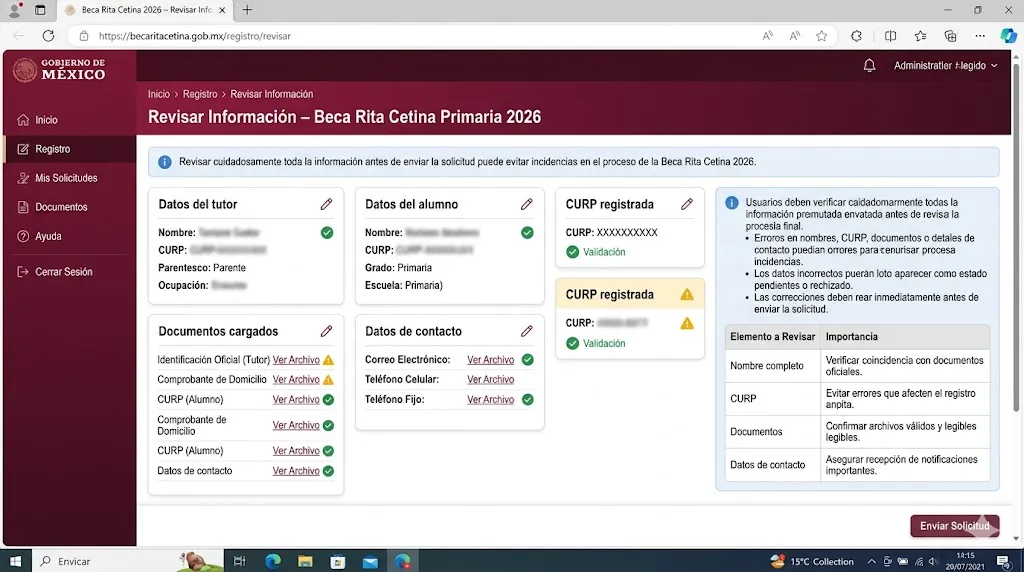This screenshot has width=1024, height=572.
Task: Click the alumno Nombre green check icon
Action: pyautogui.click(x=527, y=232)
